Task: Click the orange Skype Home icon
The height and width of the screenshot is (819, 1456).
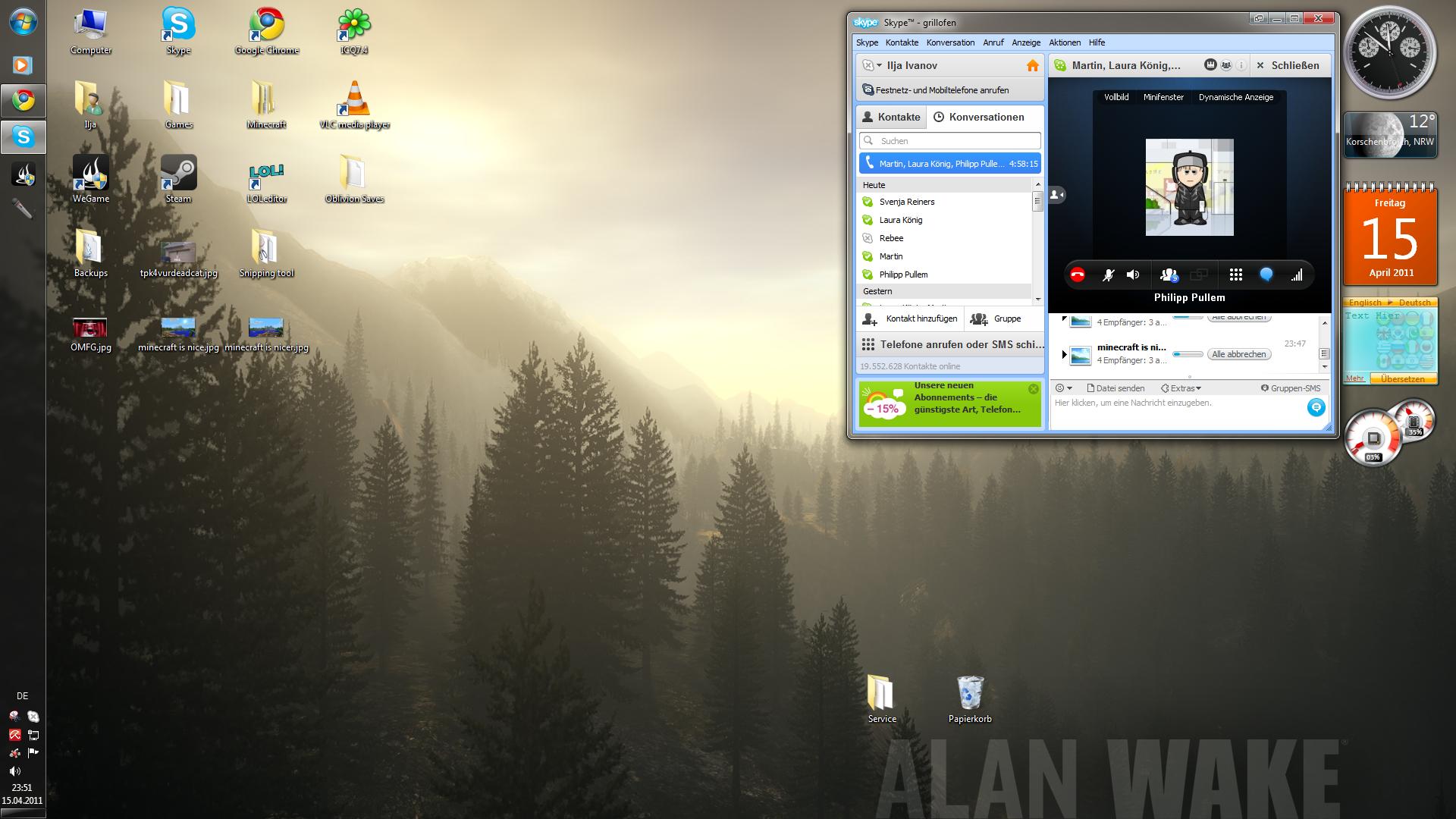Action: (1032, 66)
